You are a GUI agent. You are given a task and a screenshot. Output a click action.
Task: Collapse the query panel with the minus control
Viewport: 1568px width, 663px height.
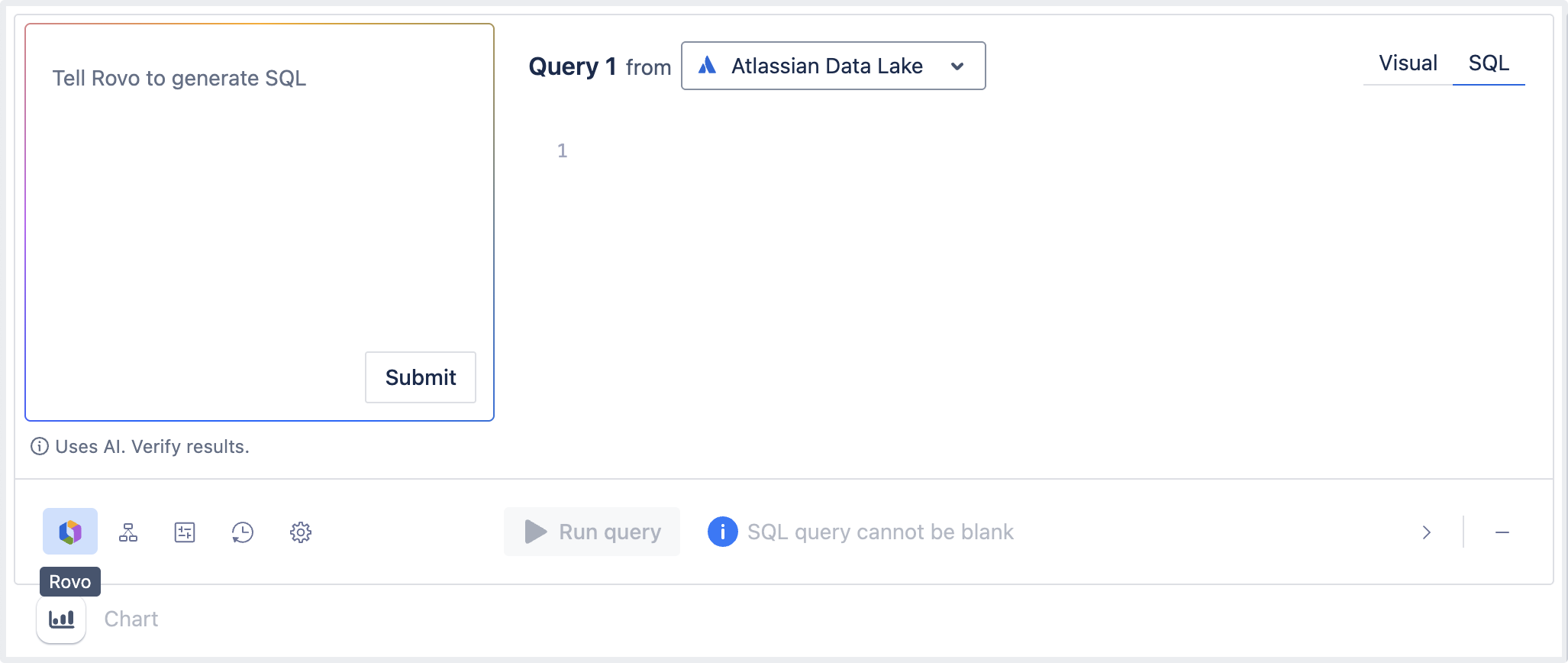tap(1501, 532)
